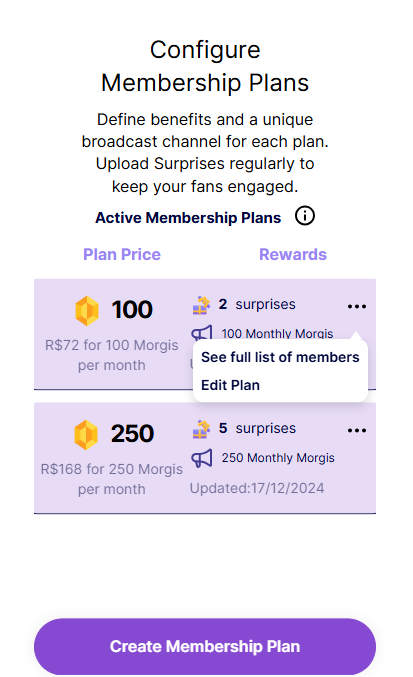413x677 pixels.
Task: Click the Updated:17/12/2024 date text
Action: 257,488
